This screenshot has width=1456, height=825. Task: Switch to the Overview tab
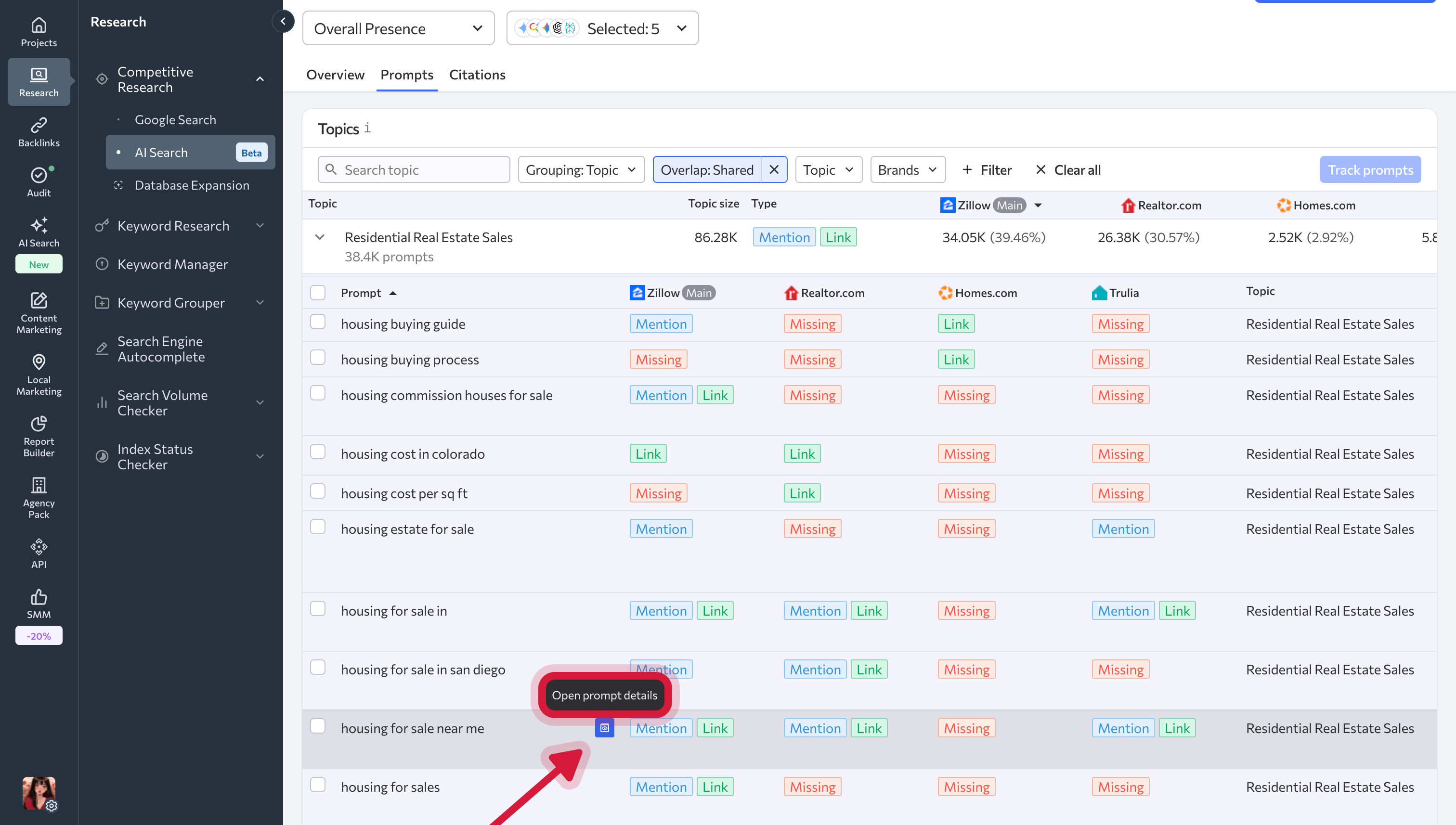[x=335, y=75]
